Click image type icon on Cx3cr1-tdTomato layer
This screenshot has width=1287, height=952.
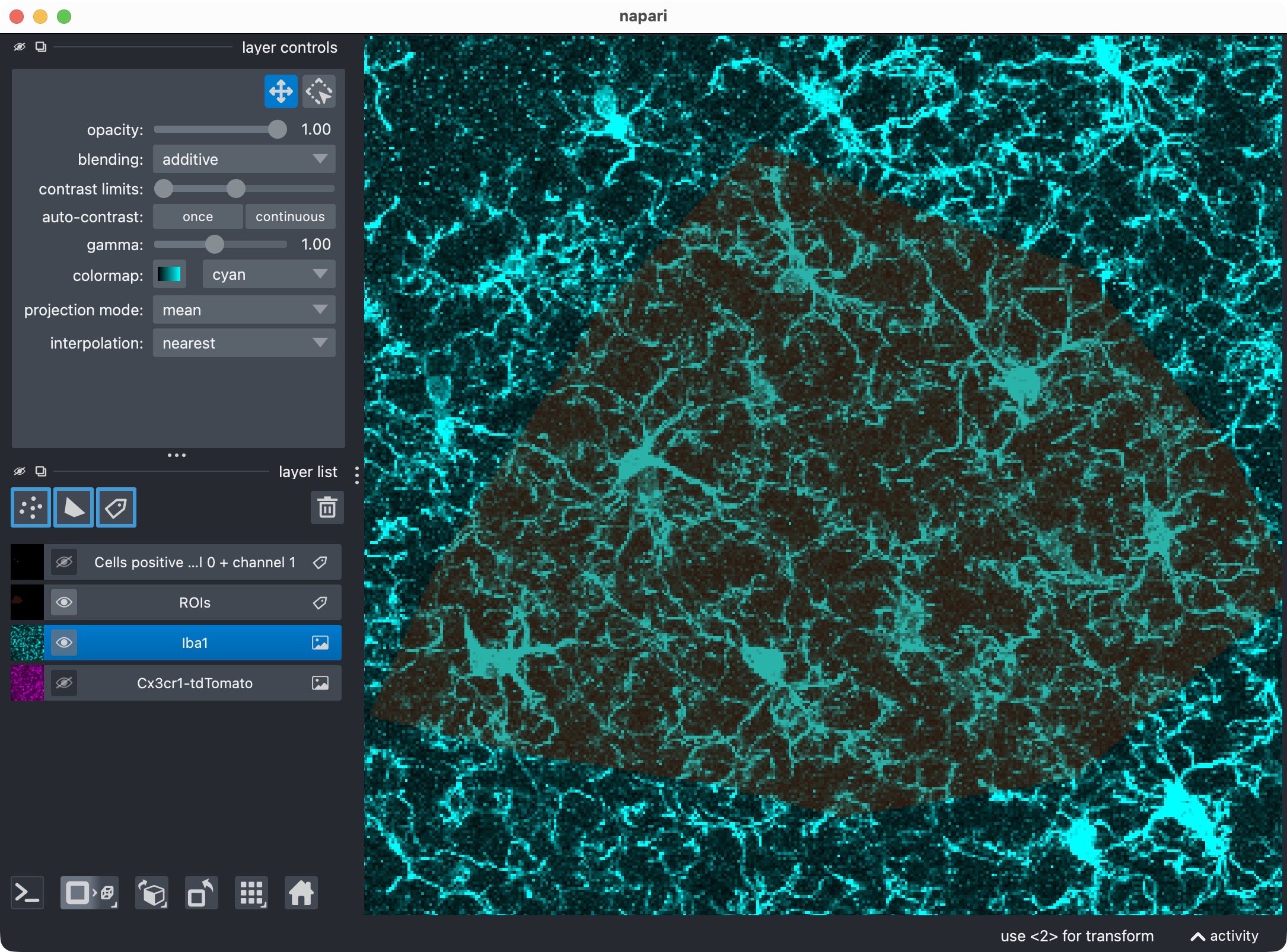(320, 683)
